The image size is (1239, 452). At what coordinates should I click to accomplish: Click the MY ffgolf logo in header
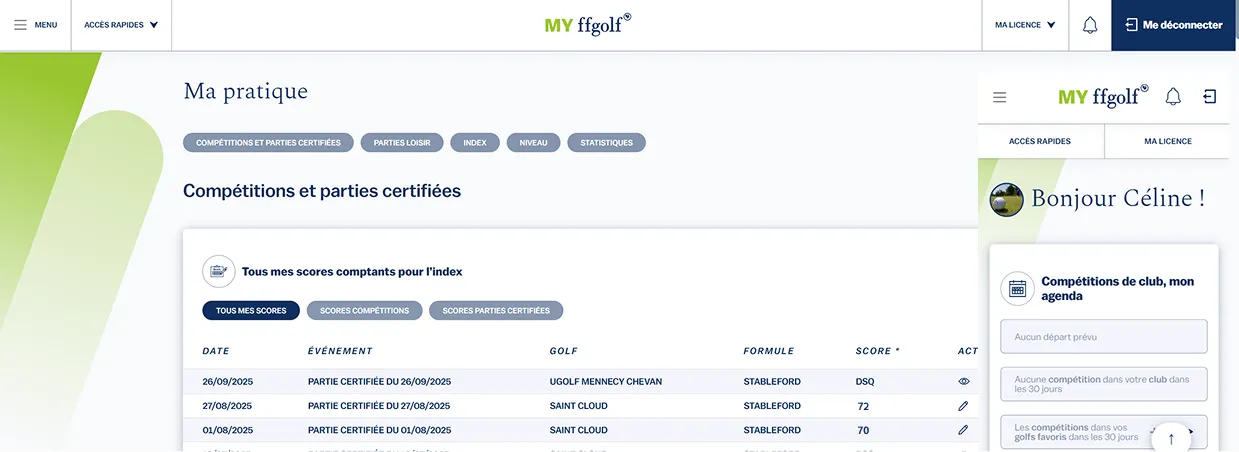588,24
